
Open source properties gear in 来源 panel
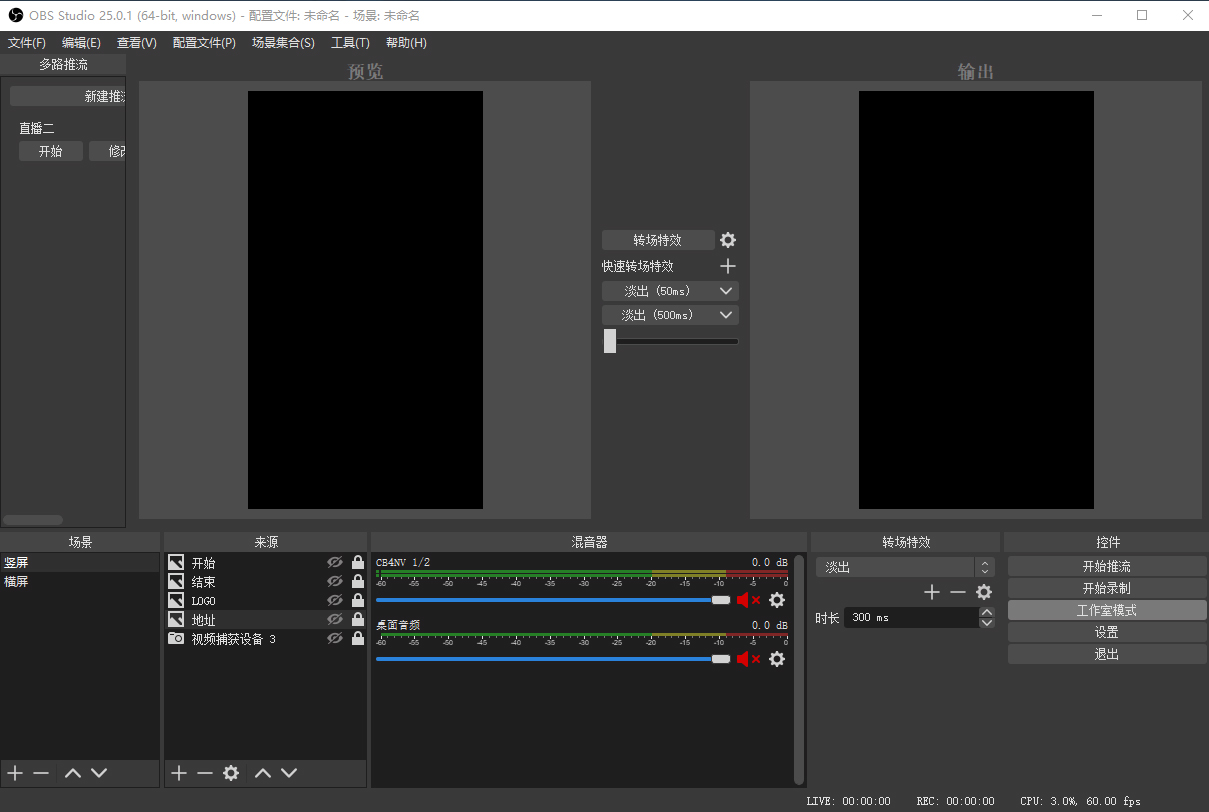pyautogui.click(x=231, y=773)
